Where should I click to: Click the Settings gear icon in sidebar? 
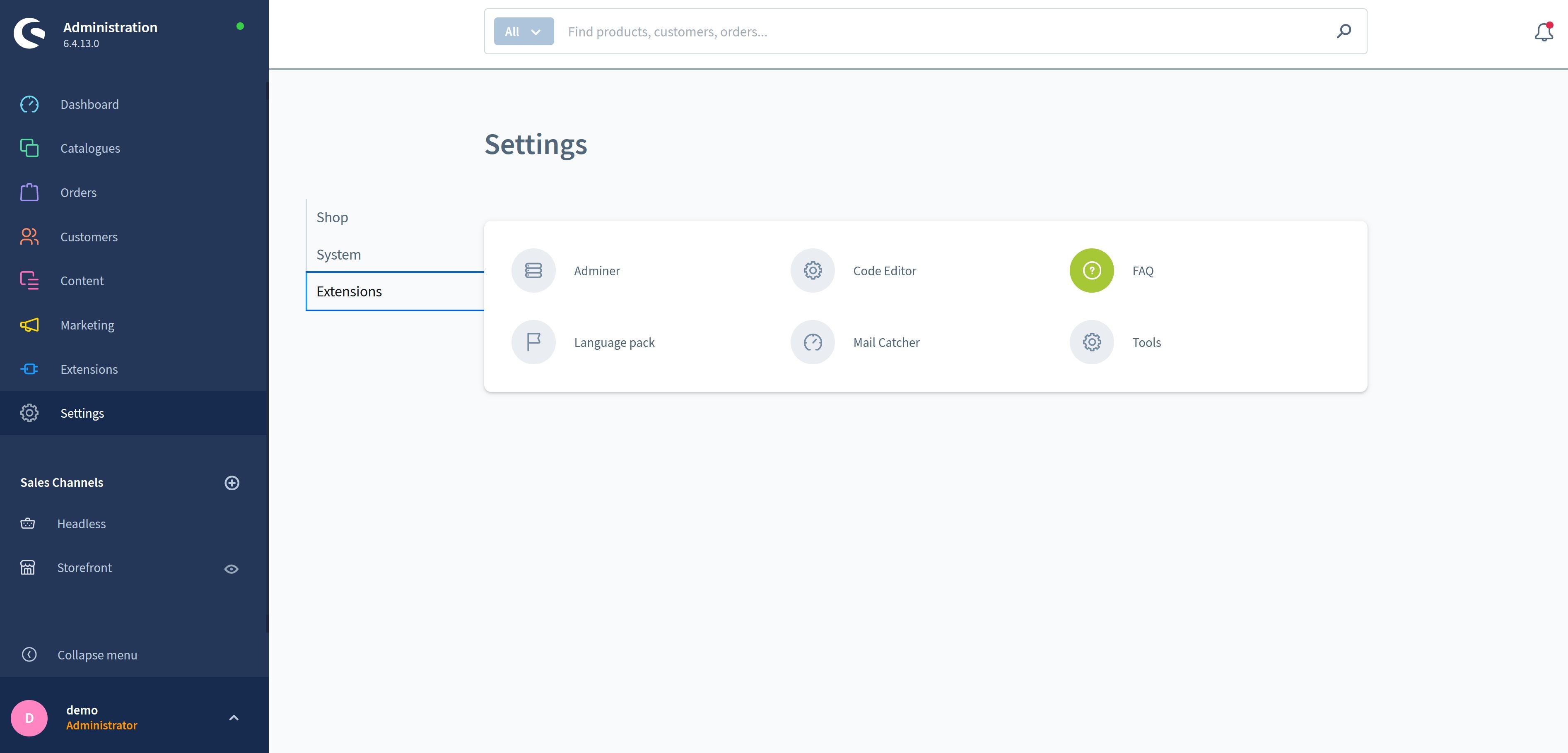(29, 413)
